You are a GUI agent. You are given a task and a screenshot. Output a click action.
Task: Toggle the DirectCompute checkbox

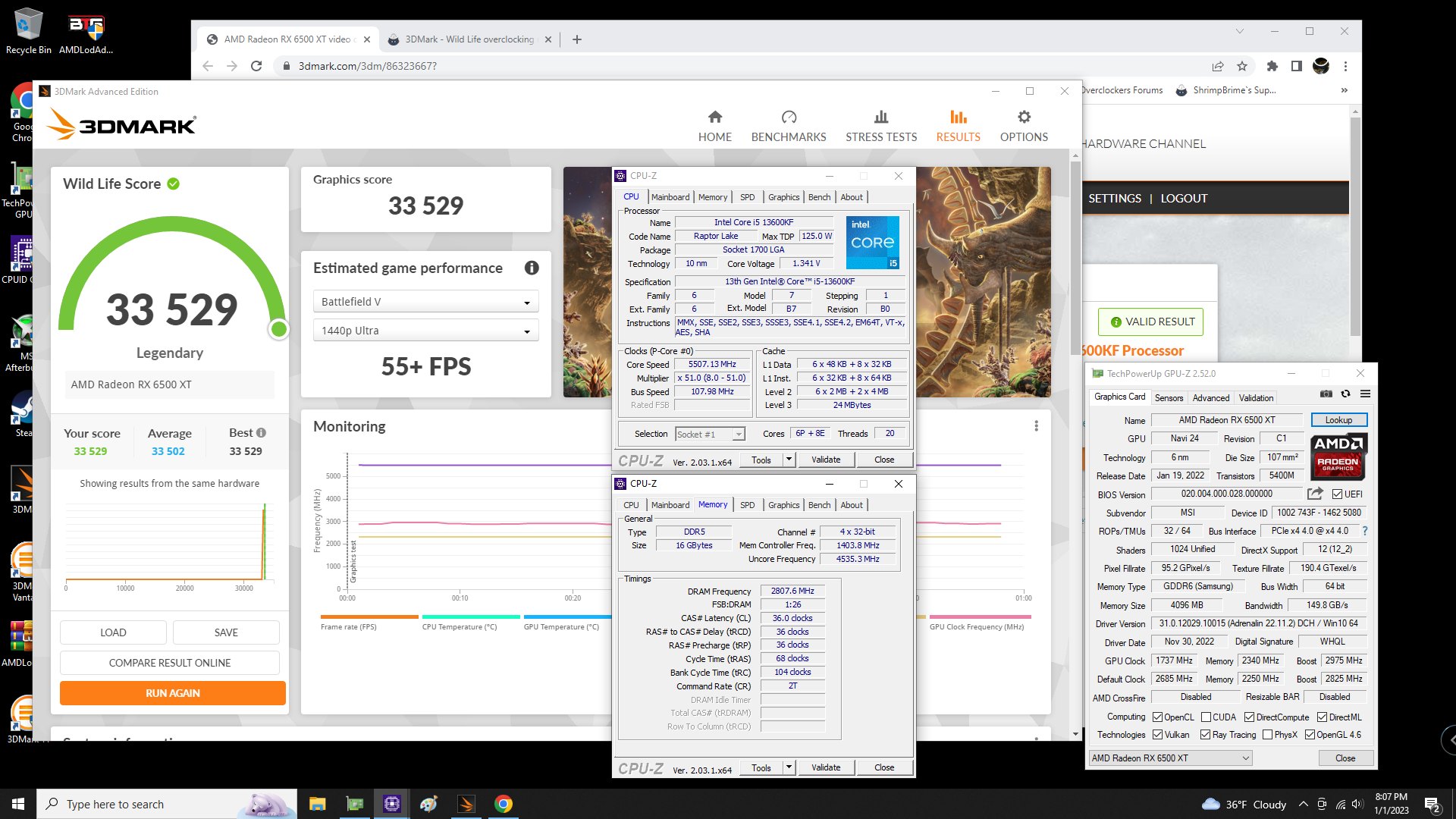pos(1249,717)
